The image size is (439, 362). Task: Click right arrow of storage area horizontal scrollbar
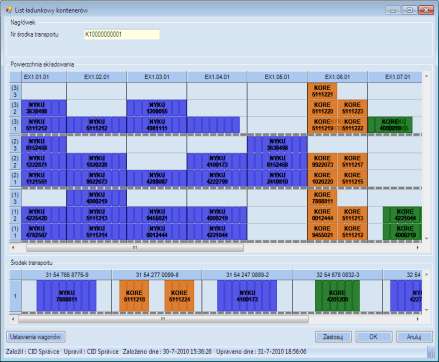coord(418,248)
